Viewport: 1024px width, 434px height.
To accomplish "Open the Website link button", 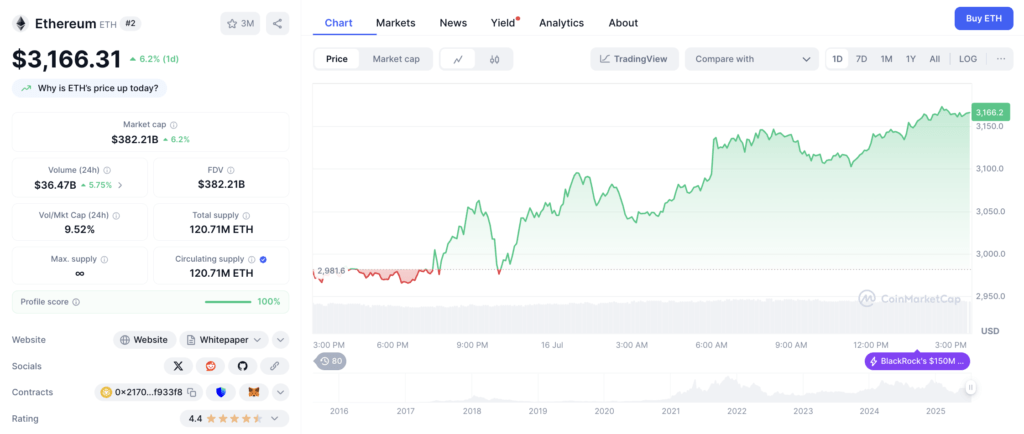I will (145, 340).
